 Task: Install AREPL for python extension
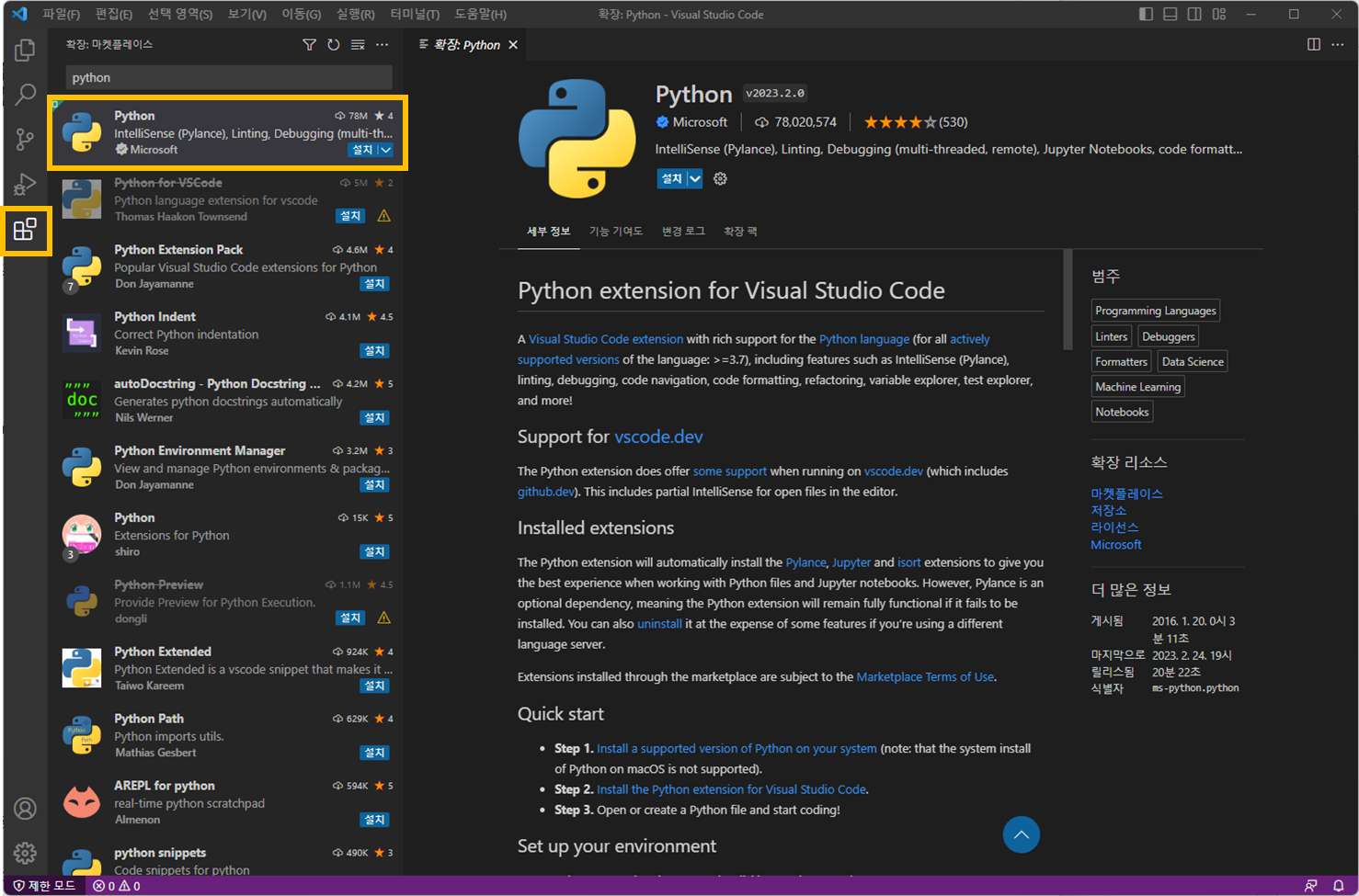pyautogui.click(x=374, y=820)
